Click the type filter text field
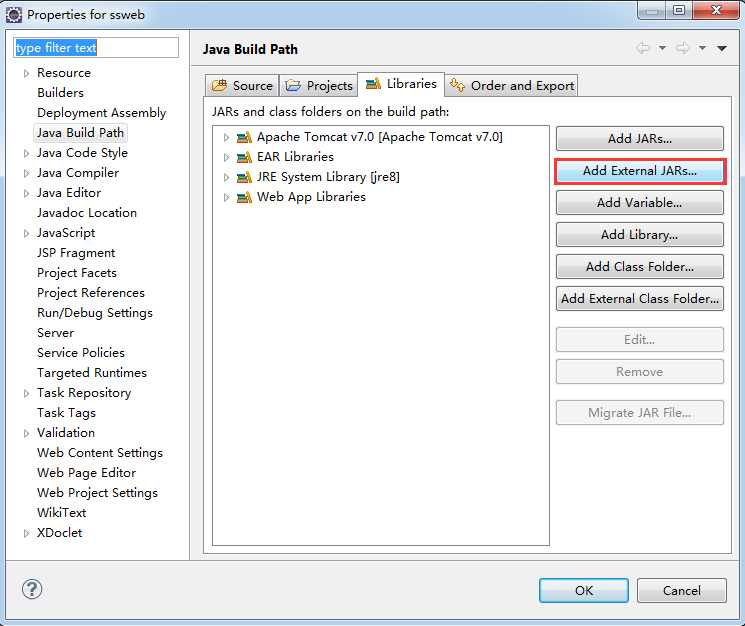The height and width of the screenshot is (626, 745). click(x=96, y=47)
